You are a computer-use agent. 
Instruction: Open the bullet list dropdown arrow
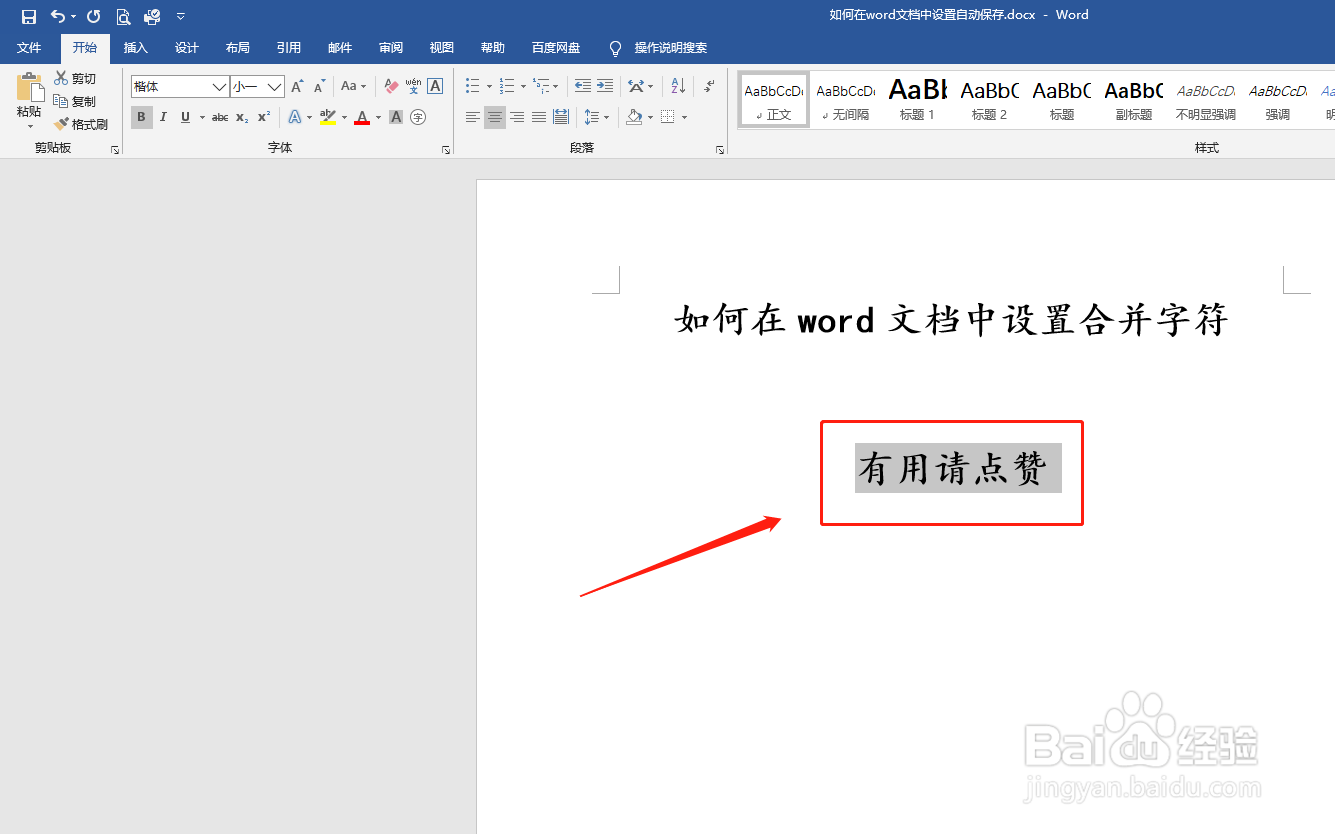489,87
